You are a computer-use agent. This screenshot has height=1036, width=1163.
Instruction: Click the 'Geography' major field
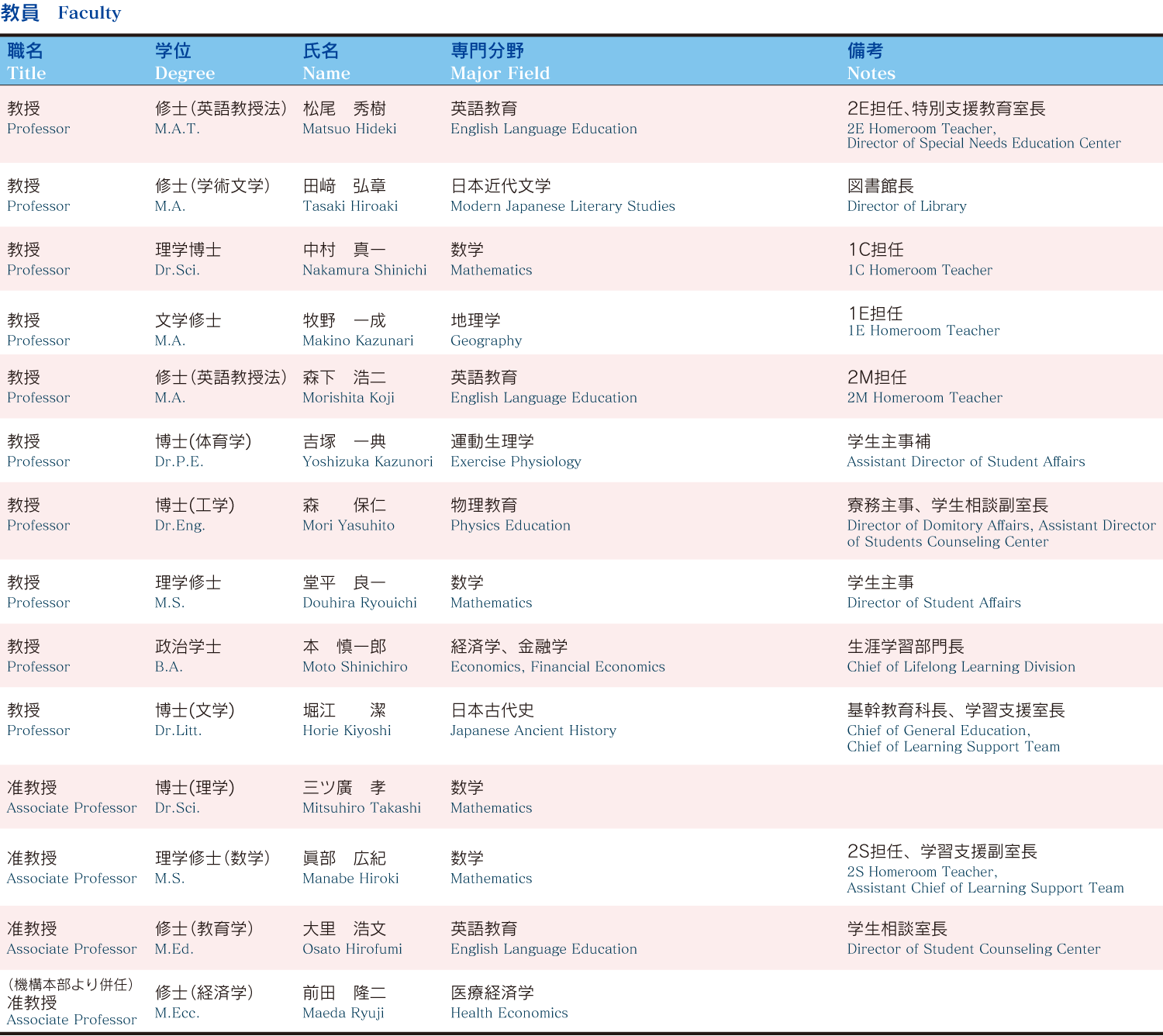pyautogui.click(x=486, y=340)
